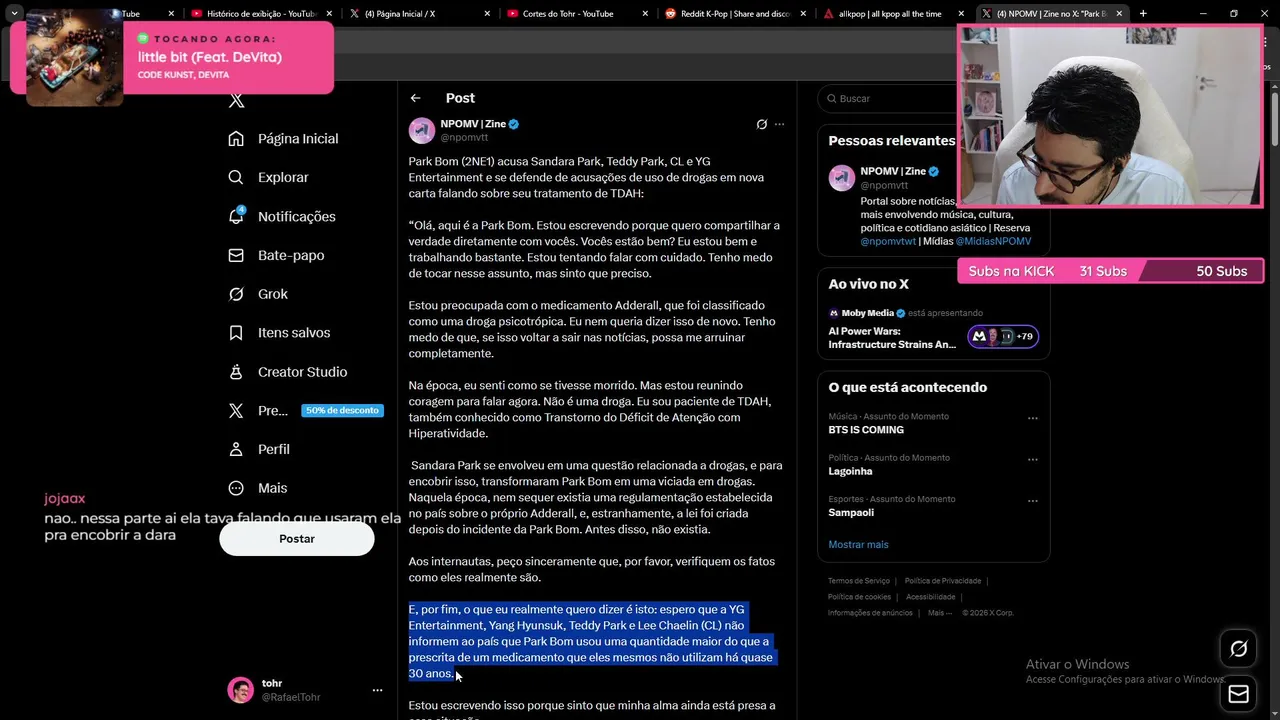Click the 50% de desconto badge
The height and width of the screenshot is (720, 1280).
coord(342,410)
